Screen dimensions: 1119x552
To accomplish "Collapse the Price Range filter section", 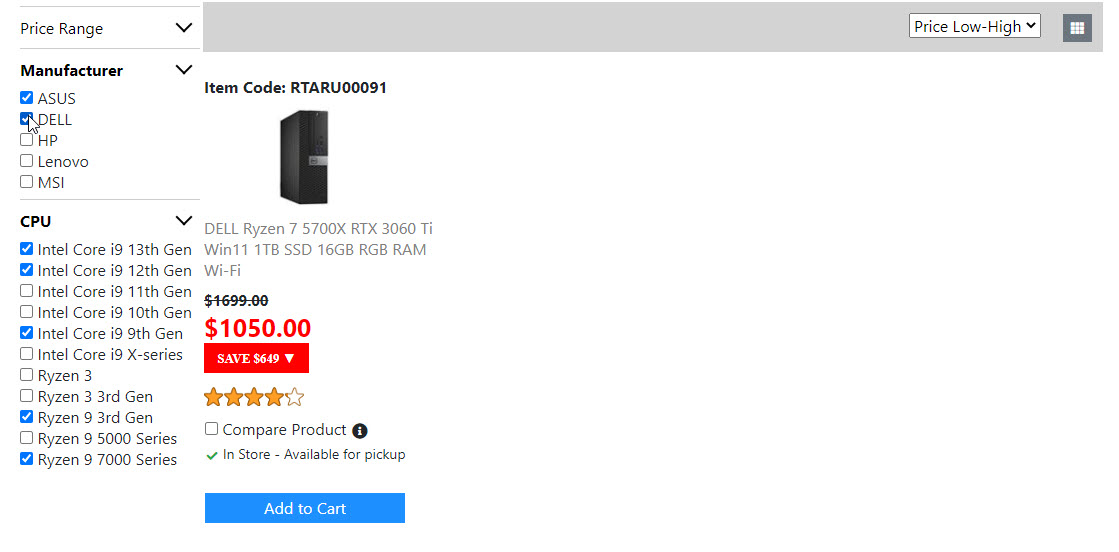I will point(183,28).
